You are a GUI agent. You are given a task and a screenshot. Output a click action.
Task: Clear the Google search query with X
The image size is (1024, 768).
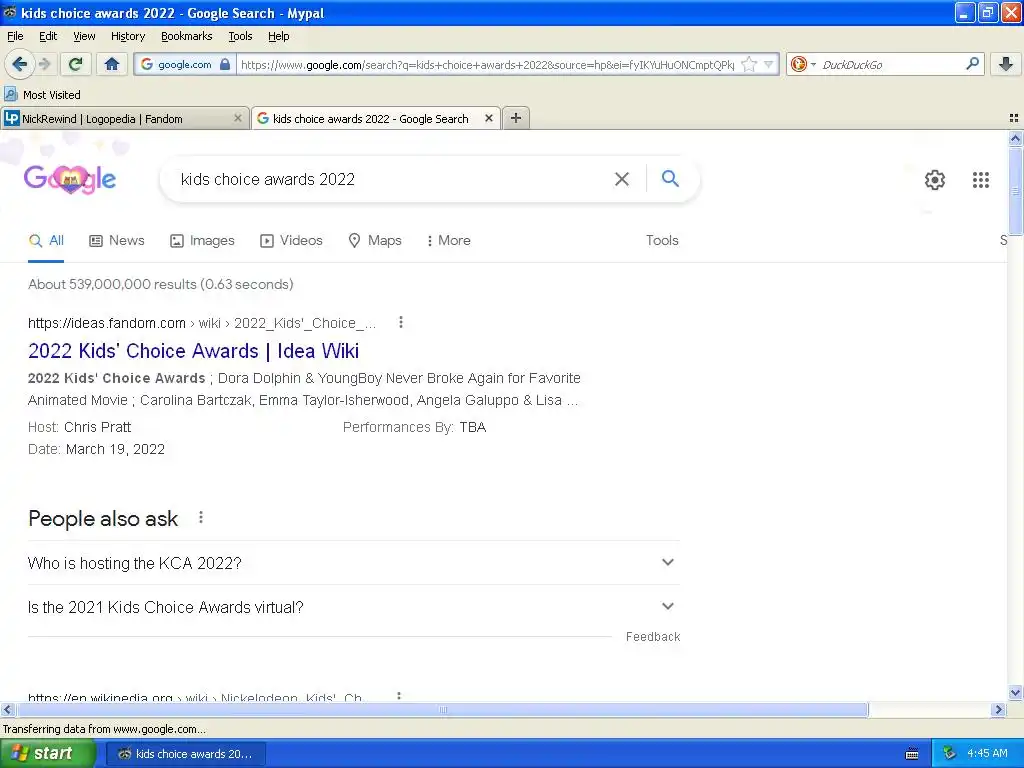pyautogui.click(x=622, y=179)
